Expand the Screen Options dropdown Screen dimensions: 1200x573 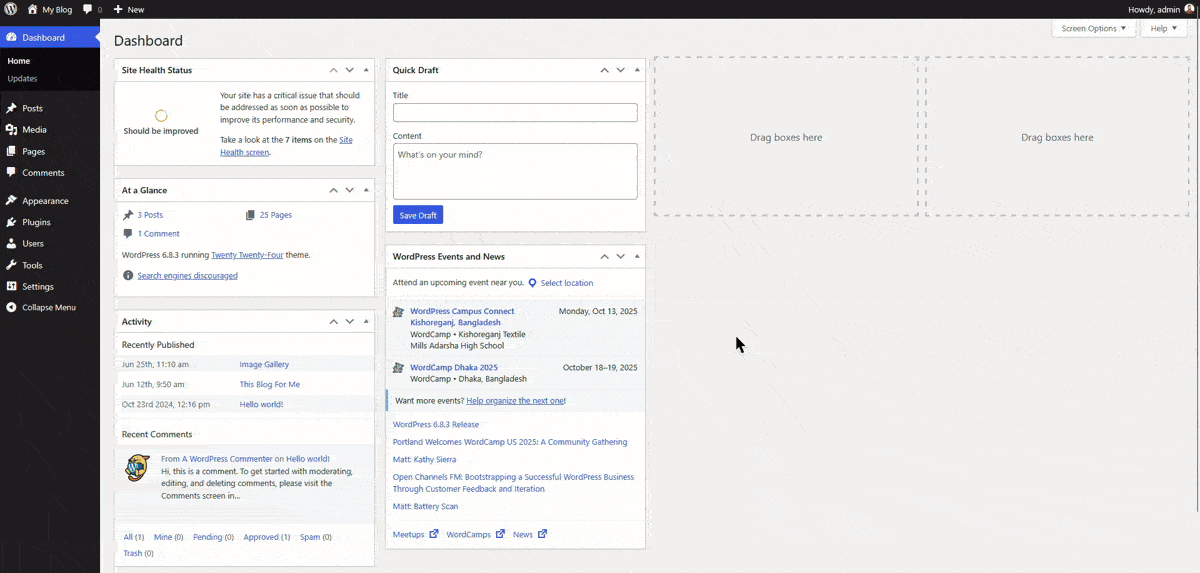tap(1093, 29)
